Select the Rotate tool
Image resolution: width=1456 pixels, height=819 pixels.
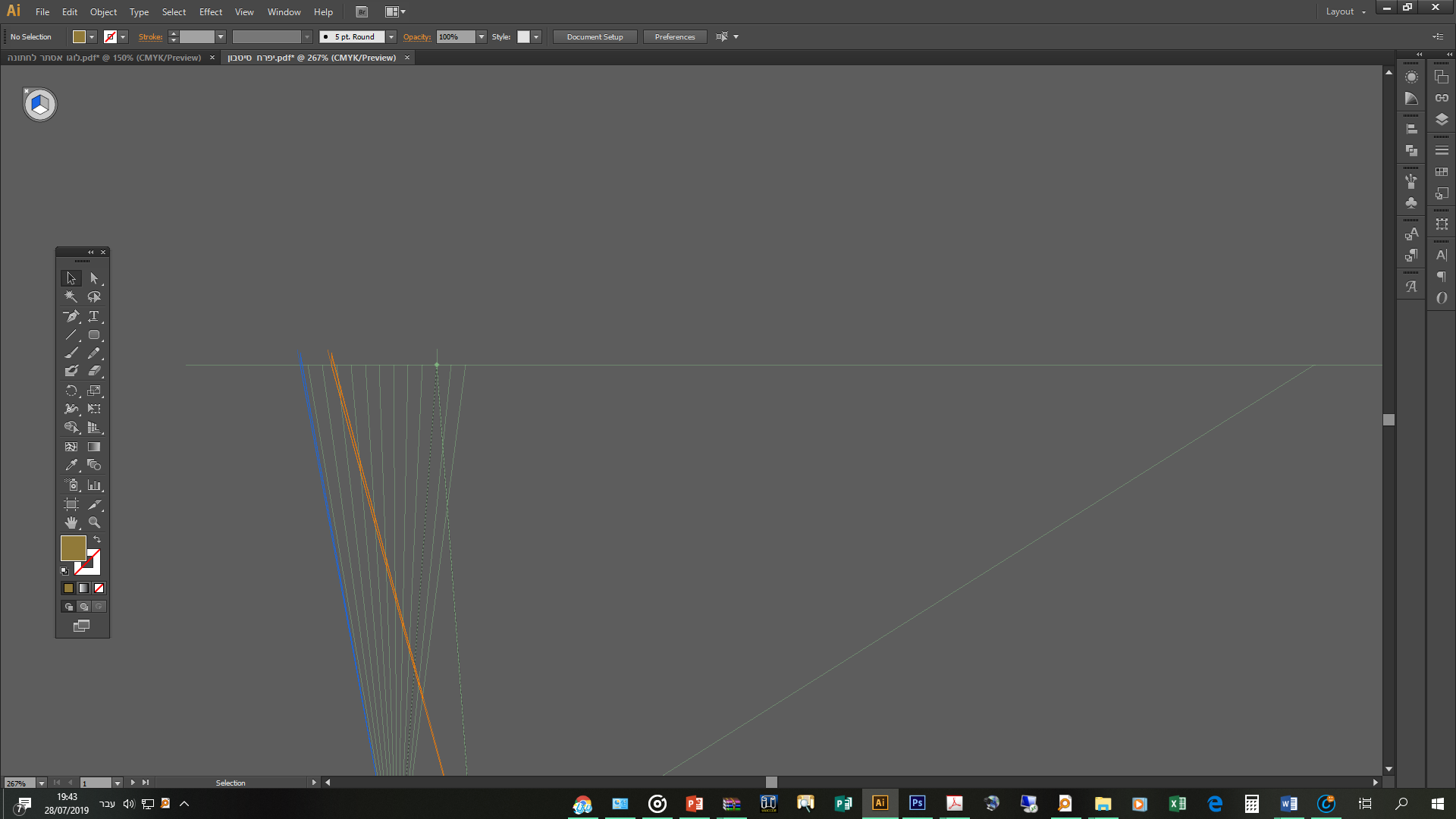click(71, 391)
